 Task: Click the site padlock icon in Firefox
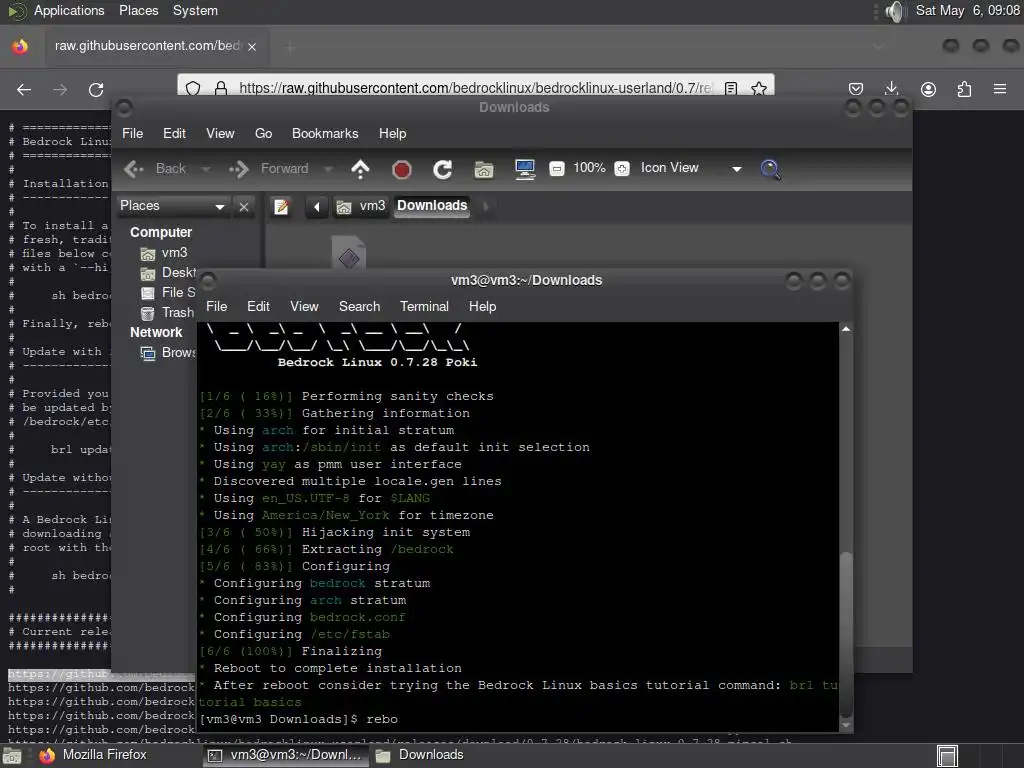221,88
